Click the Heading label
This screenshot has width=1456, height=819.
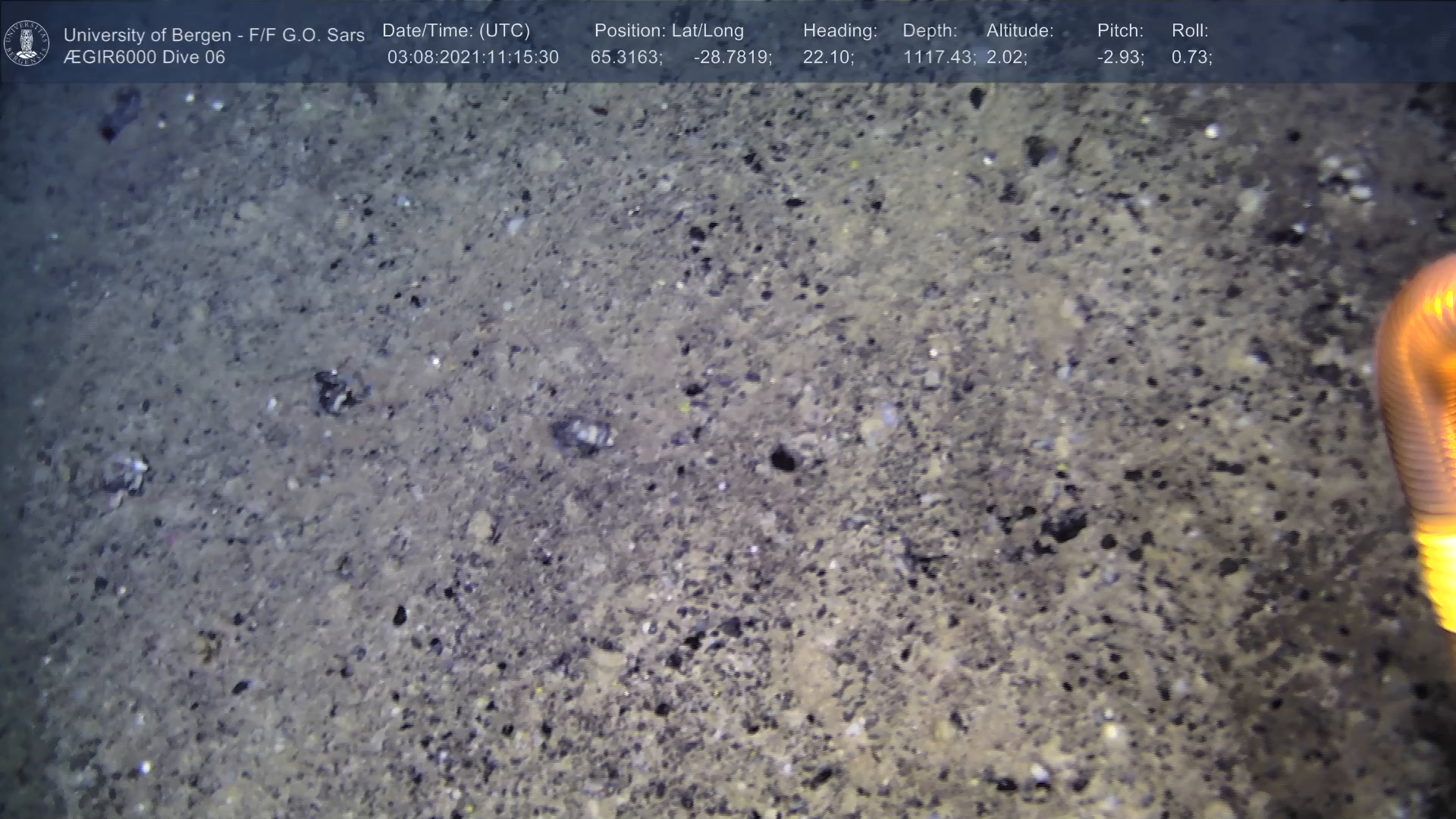coord(839,31)
